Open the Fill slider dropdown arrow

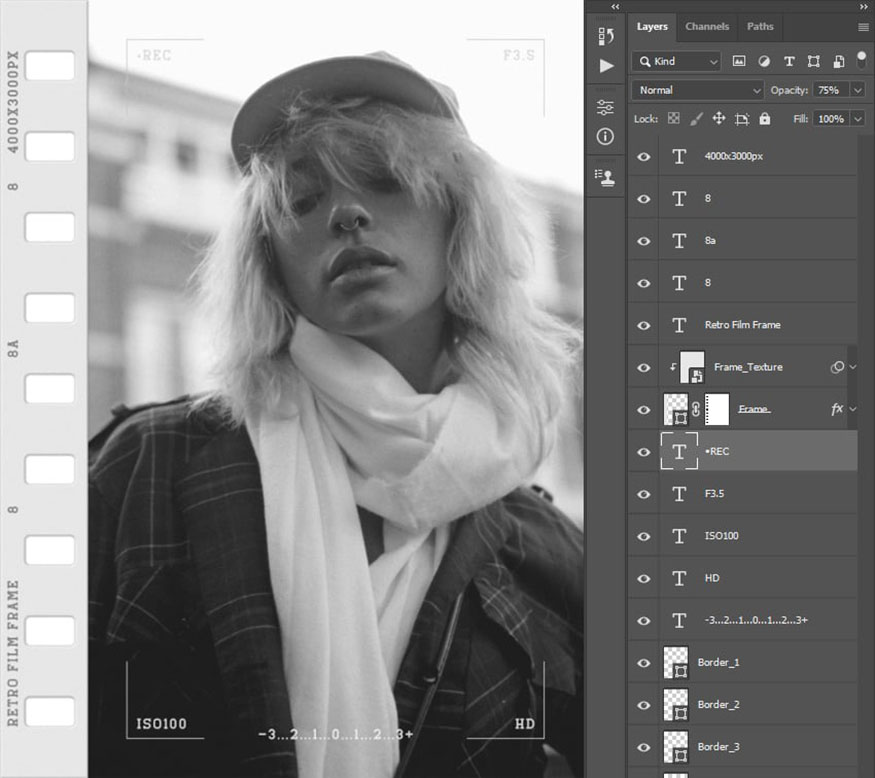pos(858,118)
